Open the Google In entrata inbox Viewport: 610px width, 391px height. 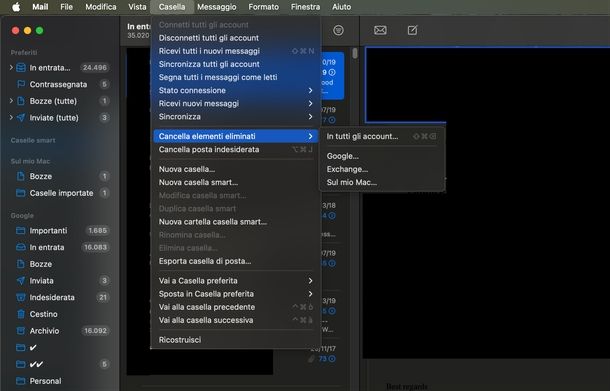tap(59, 247)
